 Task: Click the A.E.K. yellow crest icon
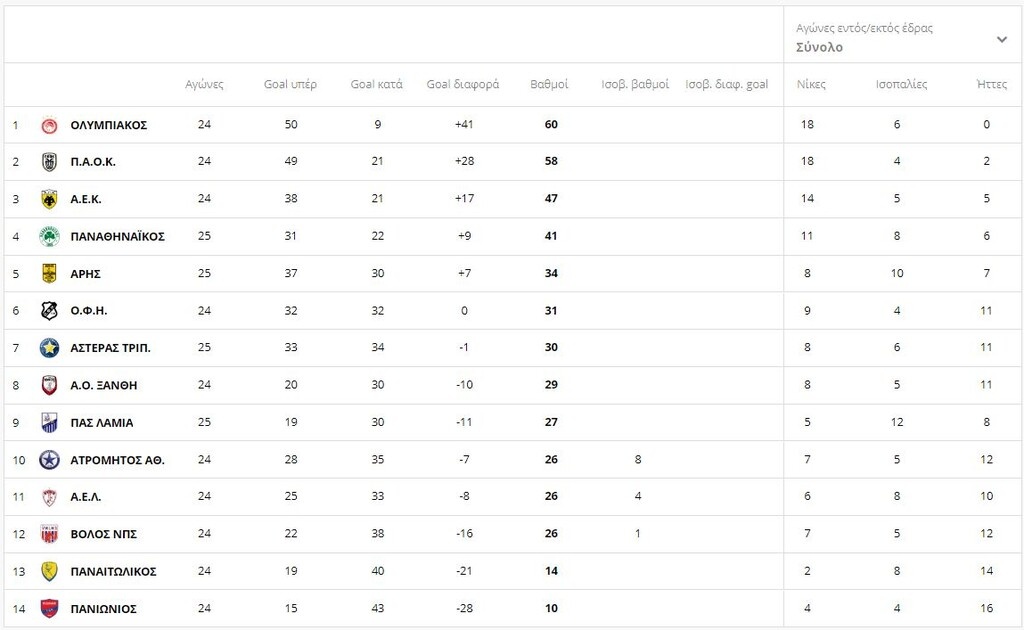(x=49, y=199)
